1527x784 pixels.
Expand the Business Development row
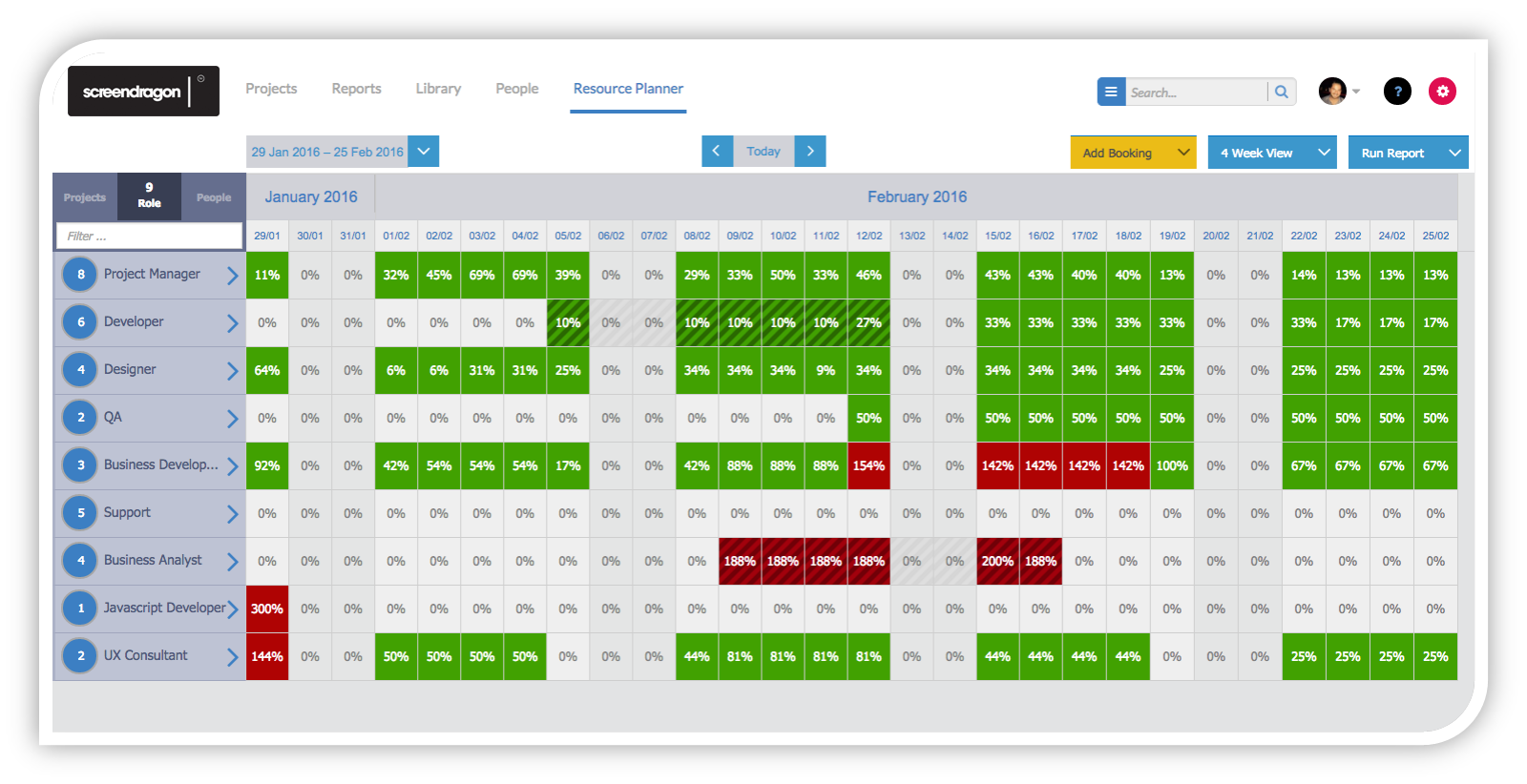232,466
